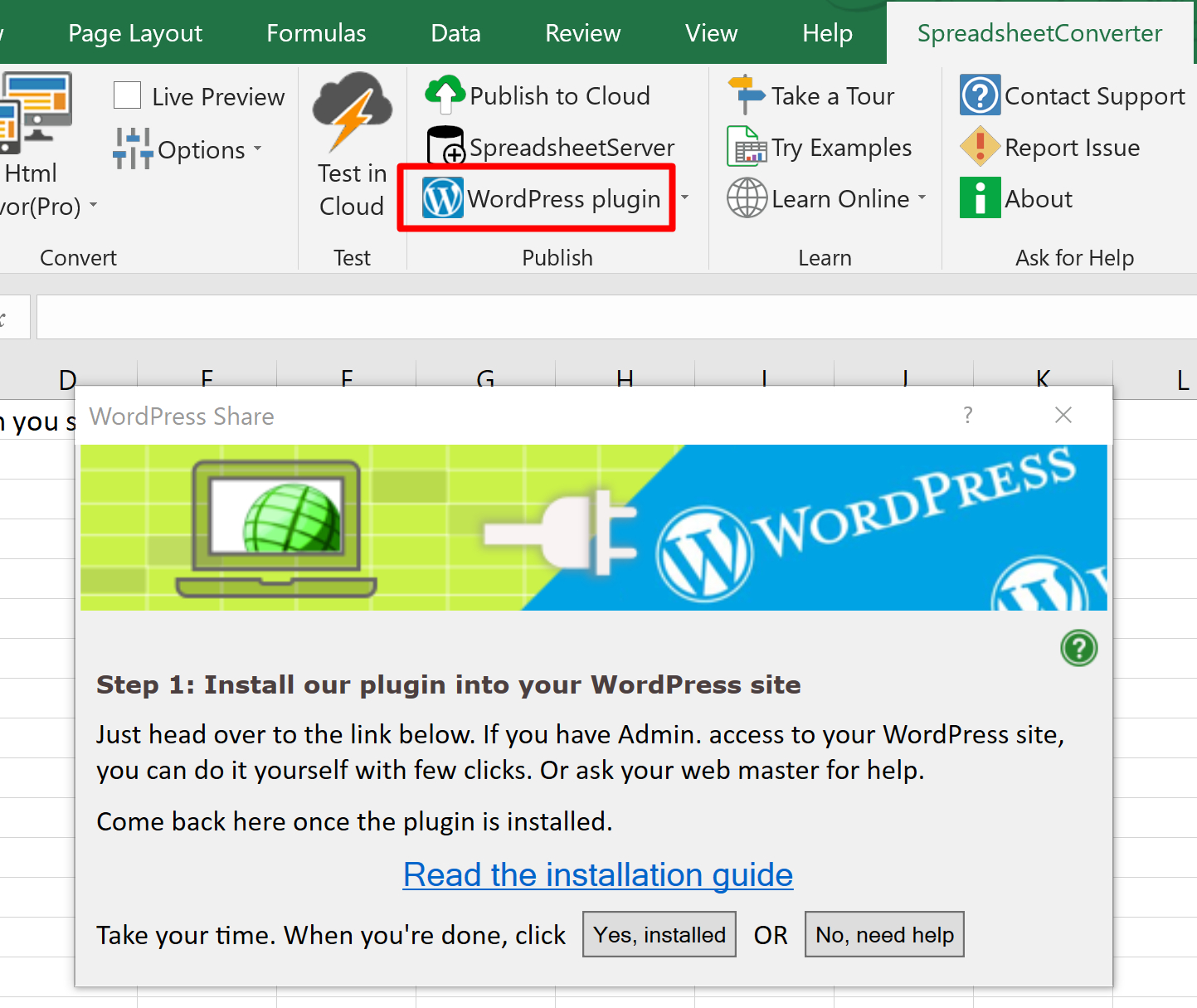Click the green help icon in the dialog
1197x1008 pixels.
pos(1078,648)
